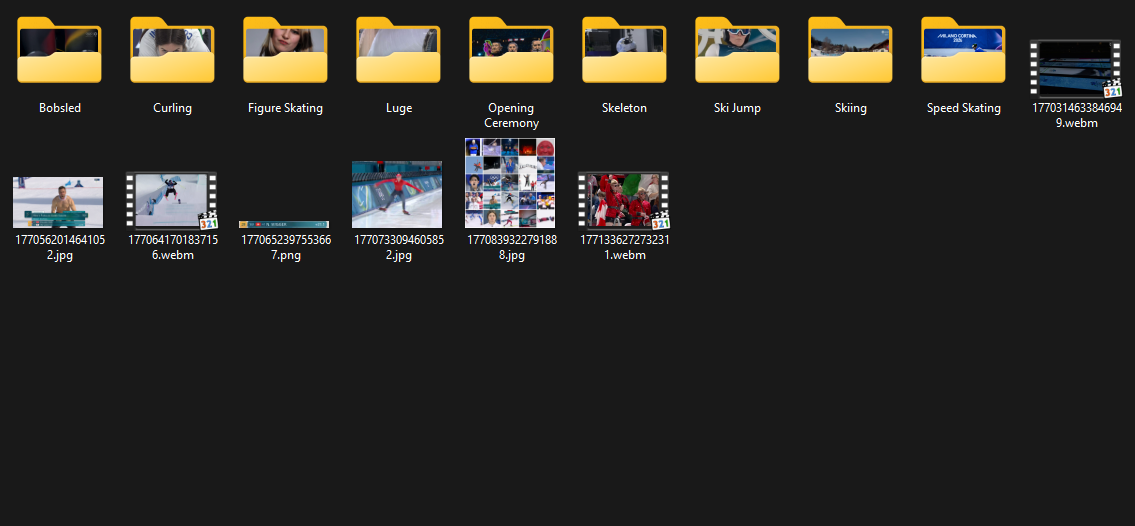
Task: Click the "Opening Ceremony" name label
Action: pyautogui.click(x=511, y=115)
